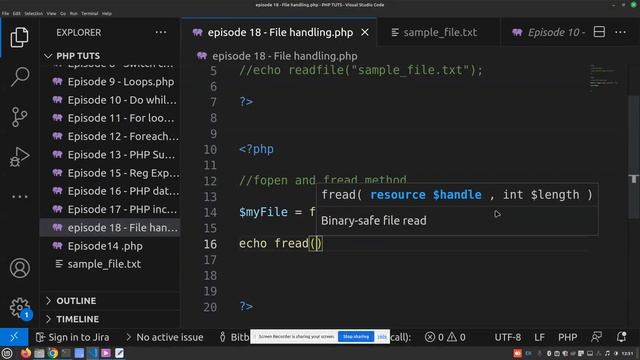The image size is (640, 360).
Task: Open the Explorer view in activity bar
Action: click(x=19, y=37)
